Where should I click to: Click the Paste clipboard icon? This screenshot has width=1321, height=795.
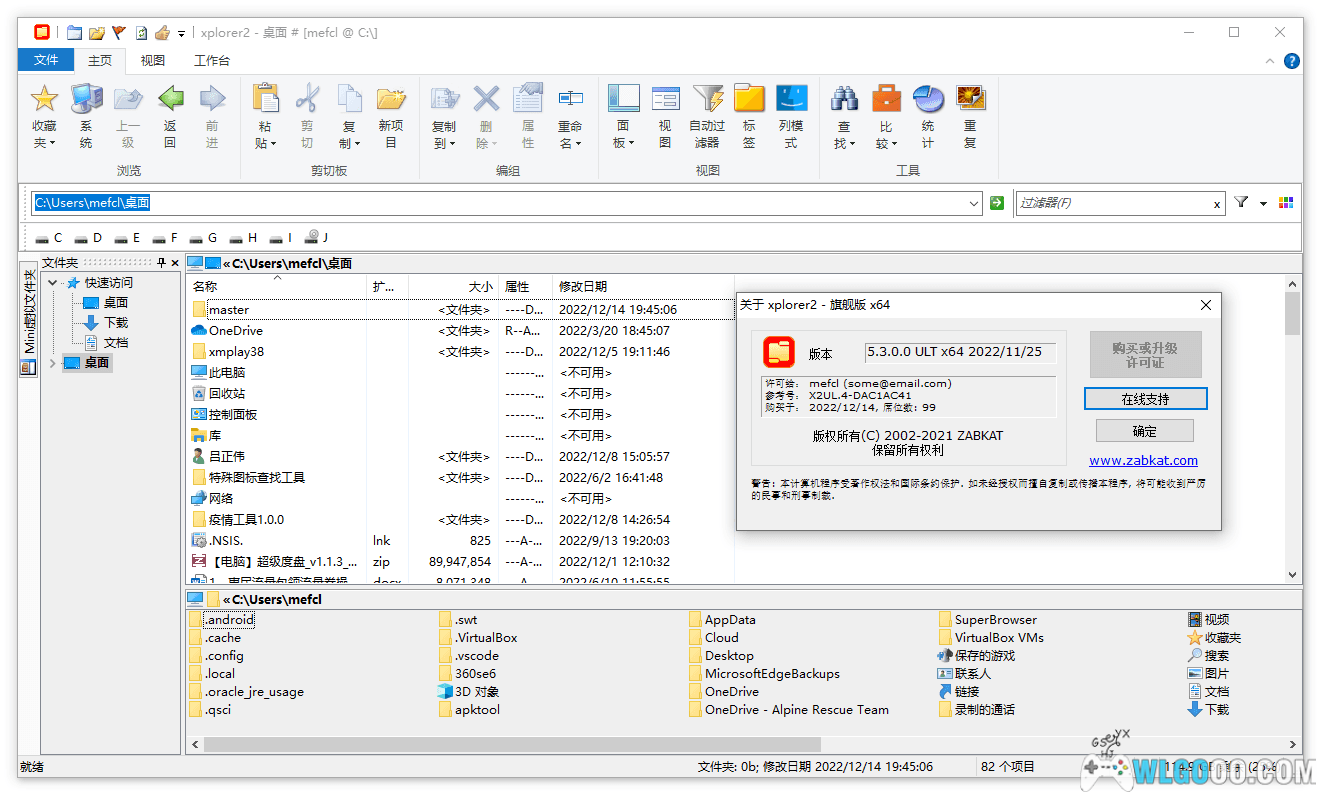pos(265,99)
